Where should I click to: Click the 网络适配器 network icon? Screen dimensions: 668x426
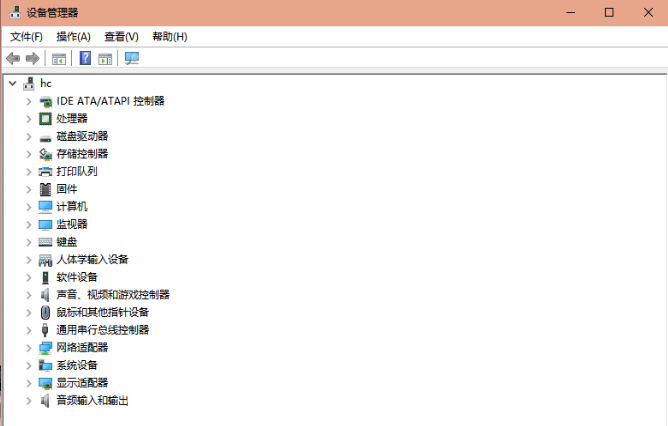pos(45,348)
